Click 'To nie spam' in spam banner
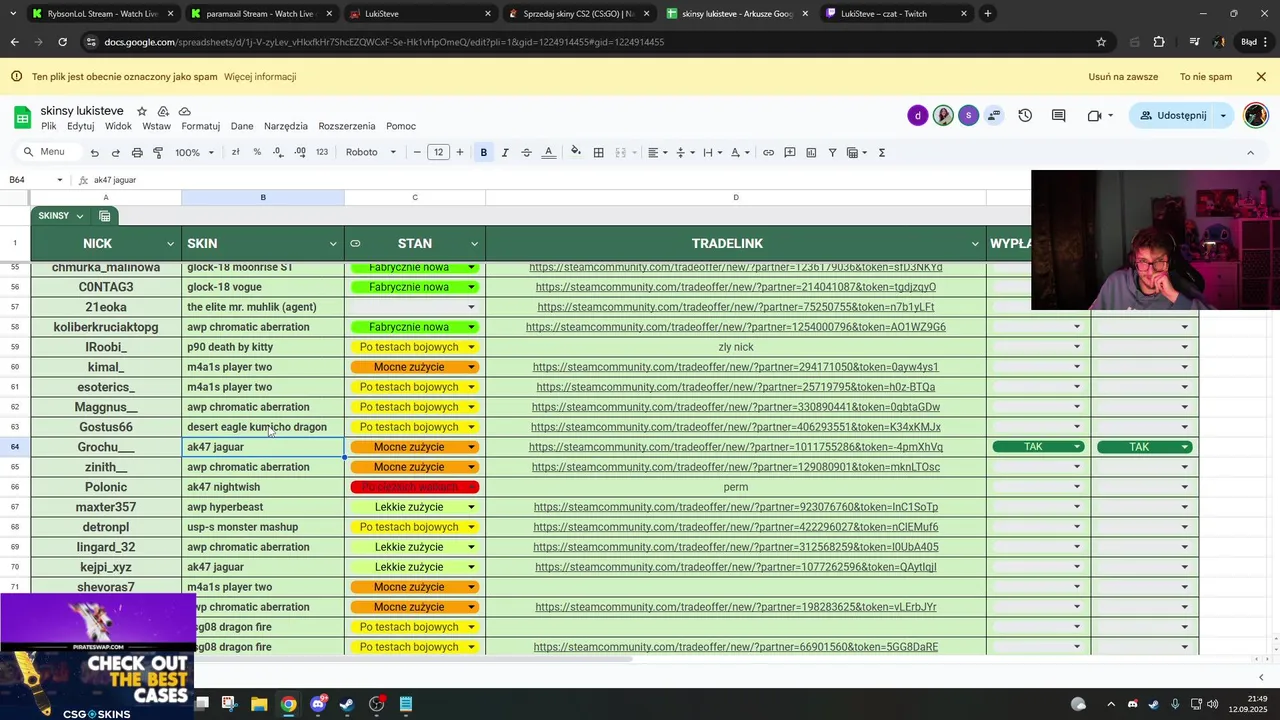This screenshot has width=1280, height=720. pos(1206,77)
